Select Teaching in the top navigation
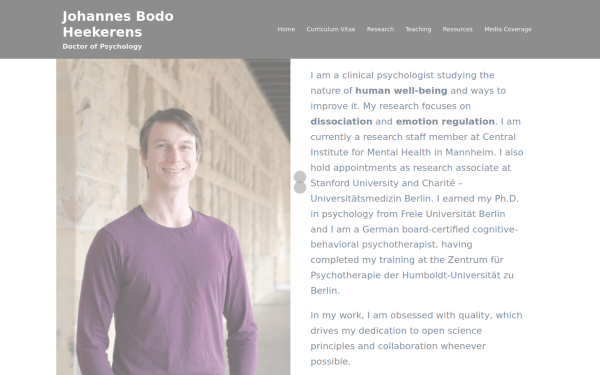 418,29
